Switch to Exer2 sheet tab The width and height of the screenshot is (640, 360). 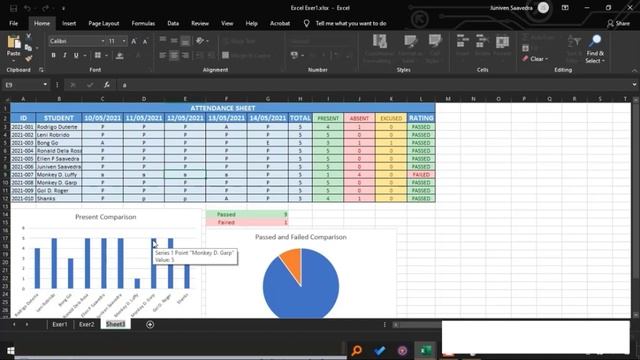[x=87, y=324]
